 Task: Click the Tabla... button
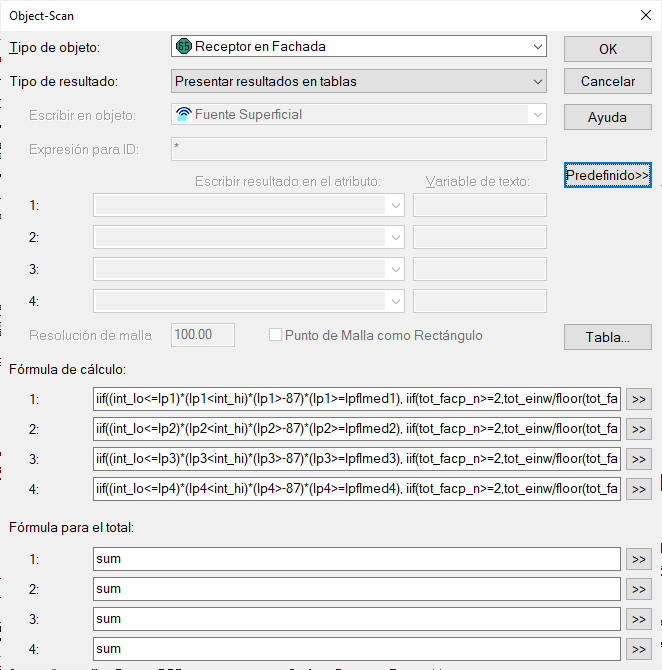pyautogui.click(x=608, y=337)
